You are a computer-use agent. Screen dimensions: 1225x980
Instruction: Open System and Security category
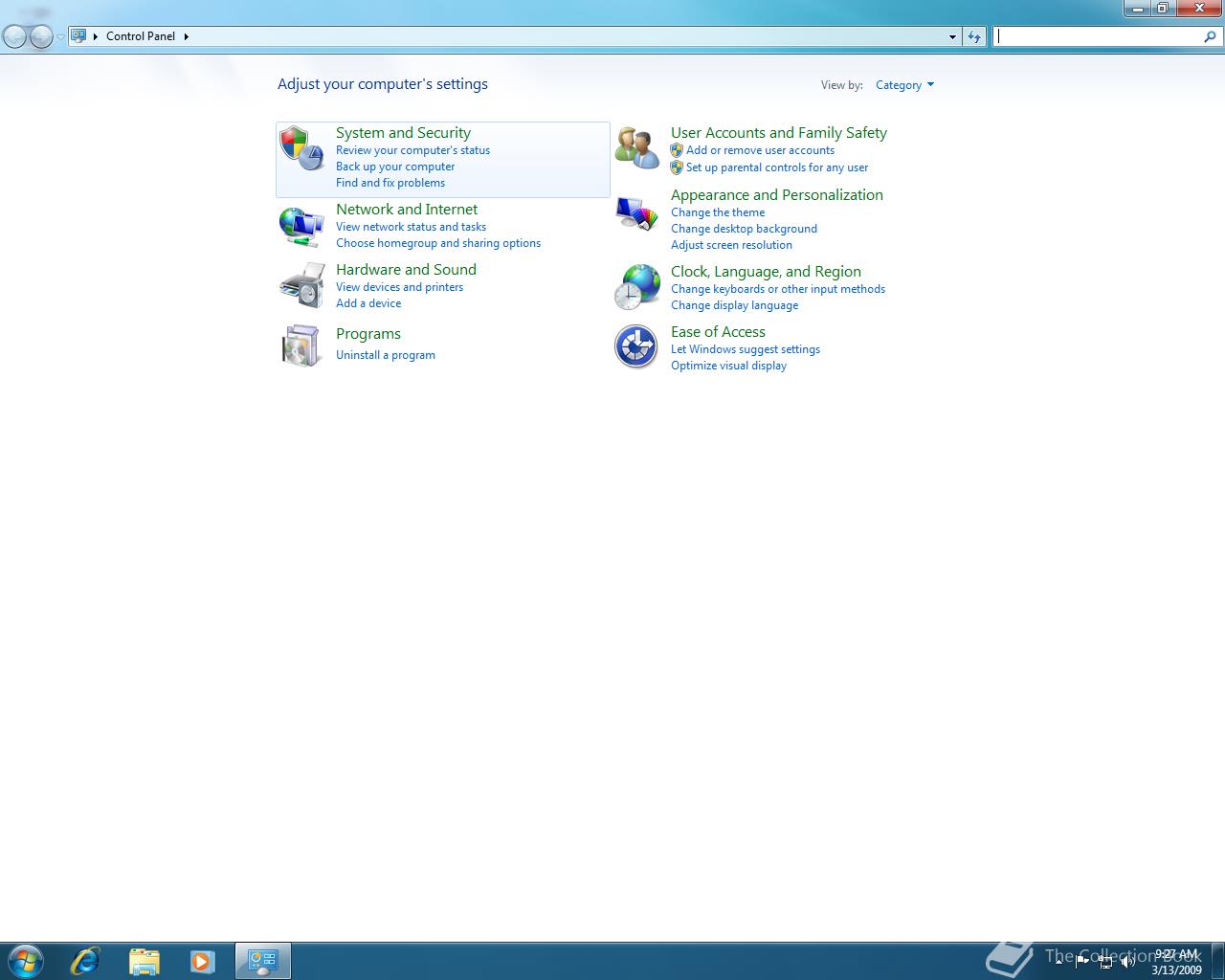(x=403, y=133)
